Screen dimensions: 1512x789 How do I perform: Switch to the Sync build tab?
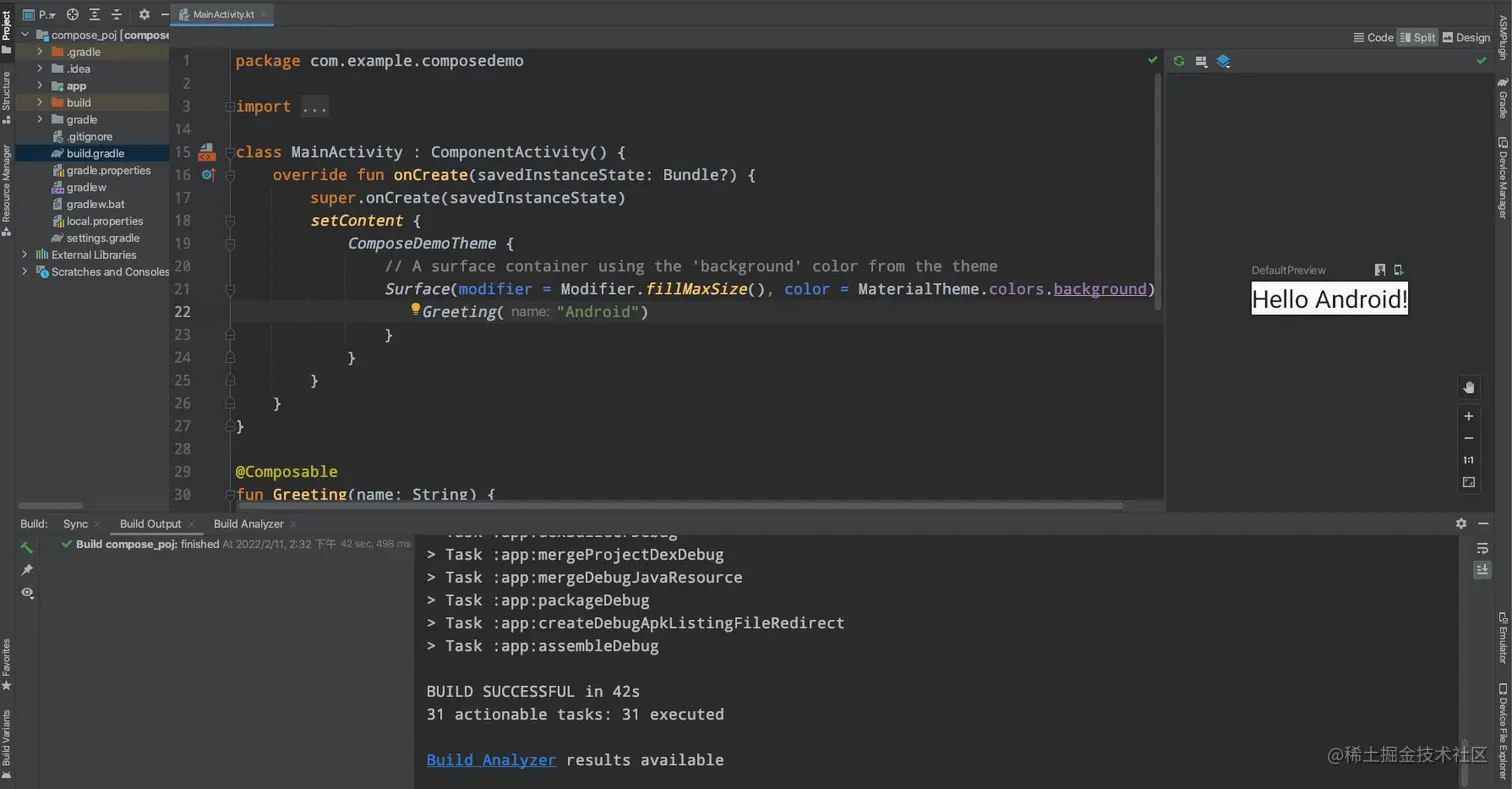(x=75, y=524)
